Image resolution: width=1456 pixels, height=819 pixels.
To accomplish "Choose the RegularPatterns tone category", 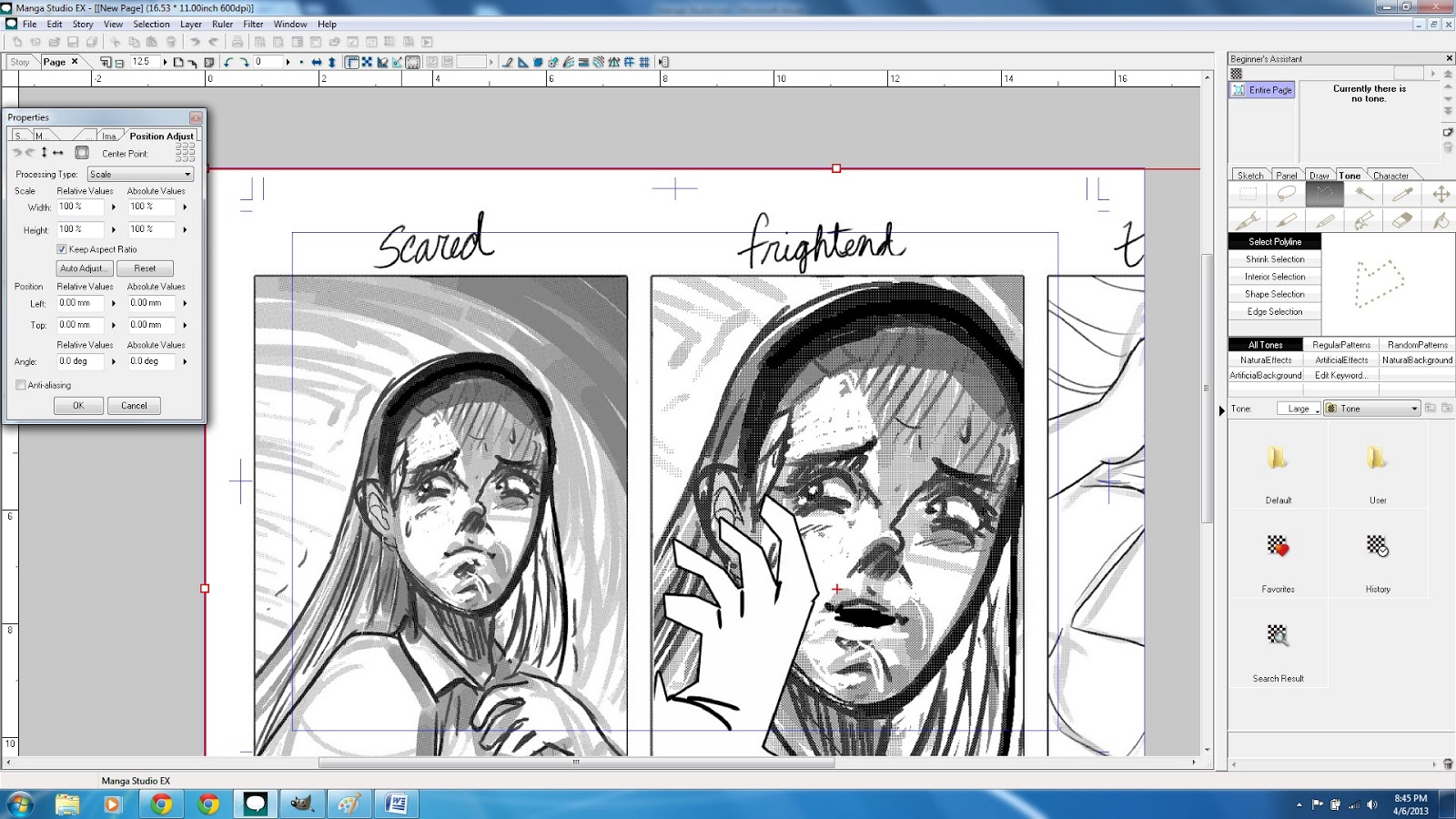I will point(1341,345).
